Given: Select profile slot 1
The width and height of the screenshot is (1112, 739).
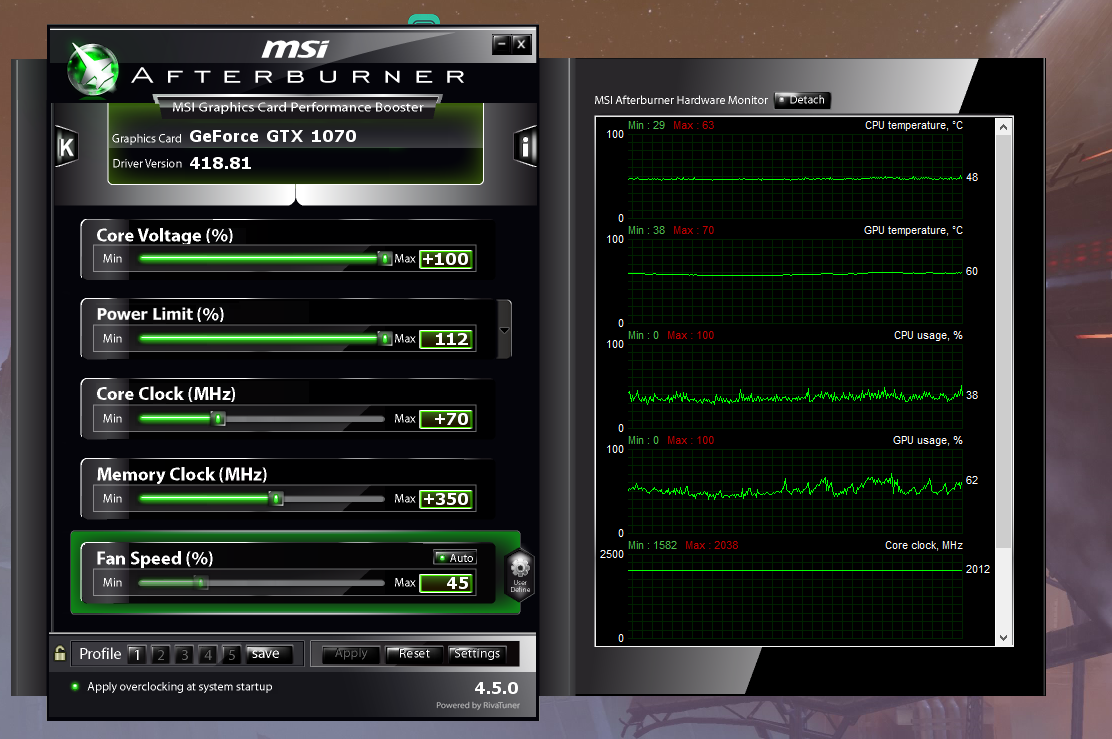Looking at the screenshot, I should (138, 654).
